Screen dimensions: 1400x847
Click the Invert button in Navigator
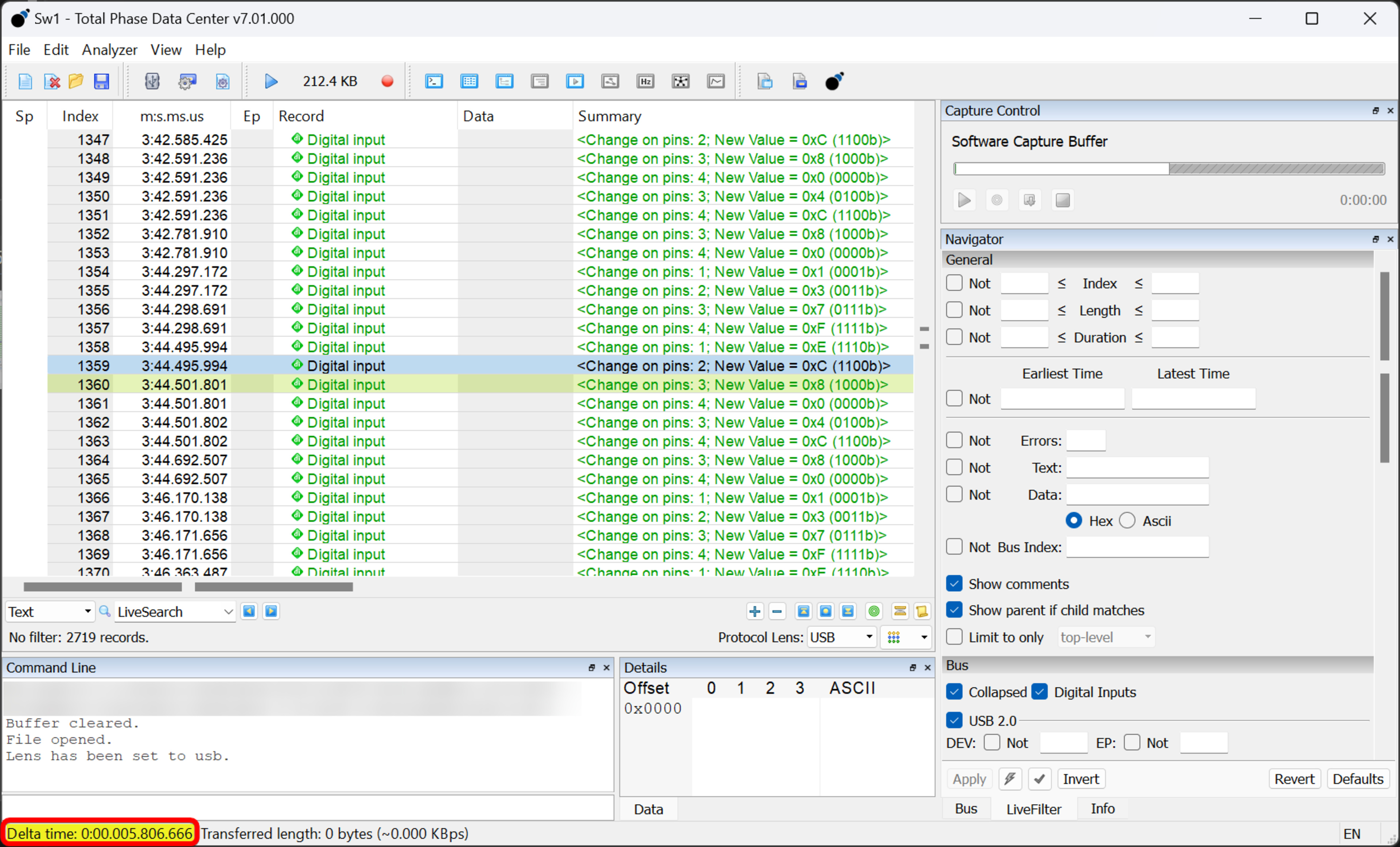[x=1081, y=779]
